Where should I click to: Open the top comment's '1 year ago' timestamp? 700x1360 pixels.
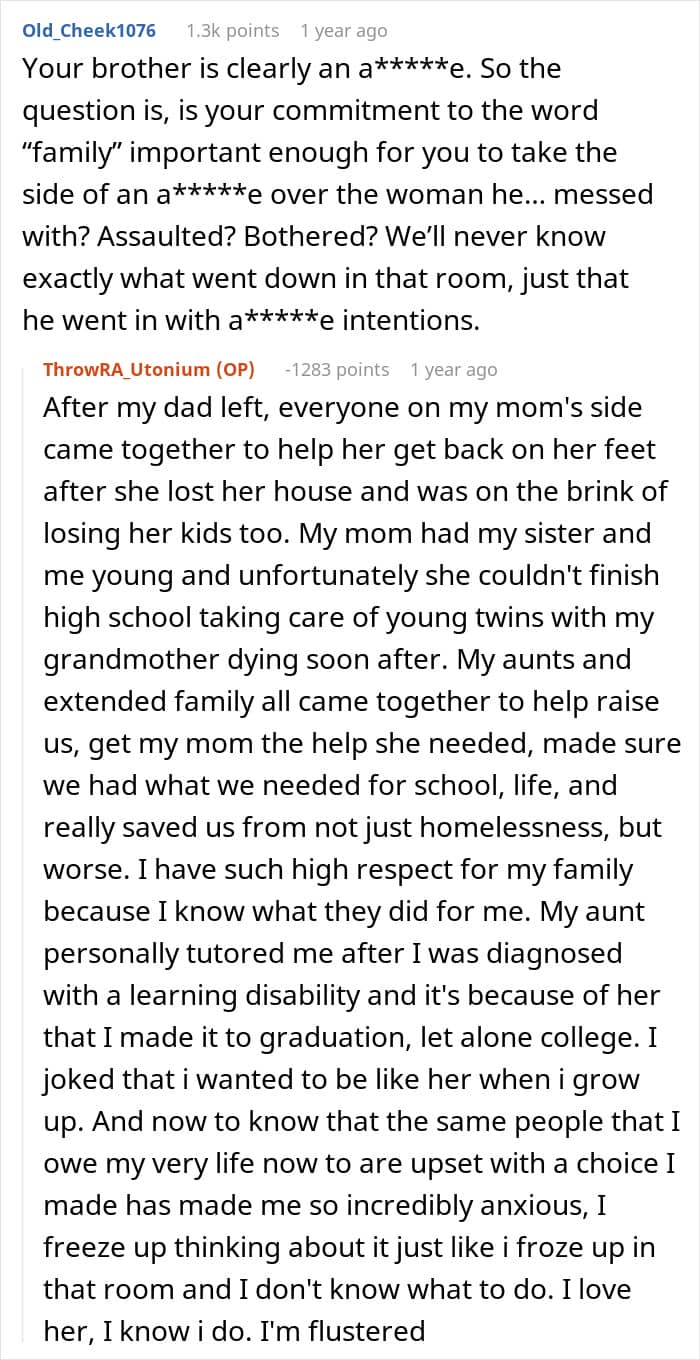tap(344, 31)
